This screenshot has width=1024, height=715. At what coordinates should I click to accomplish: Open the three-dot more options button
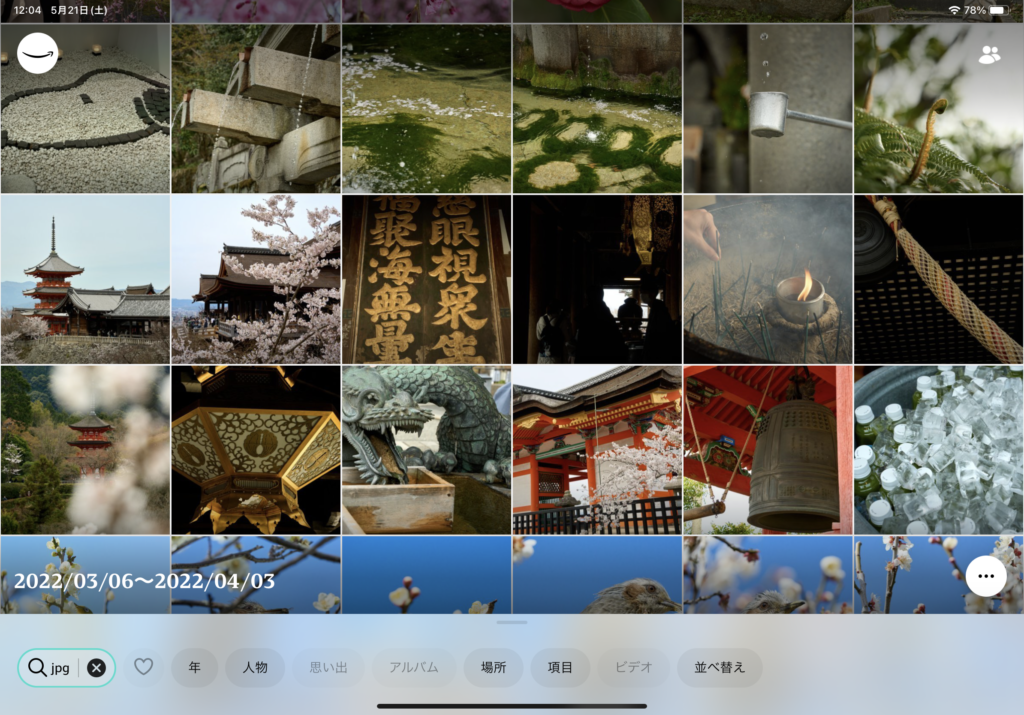[x=986, y=576]
